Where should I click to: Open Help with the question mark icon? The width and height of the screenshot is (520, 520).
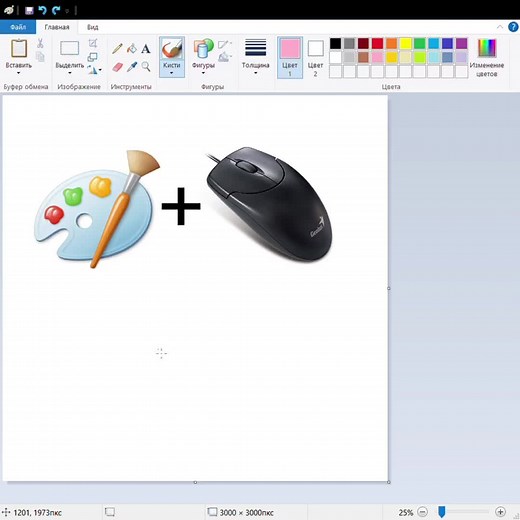pyautogui.click(x=513, y=27)
